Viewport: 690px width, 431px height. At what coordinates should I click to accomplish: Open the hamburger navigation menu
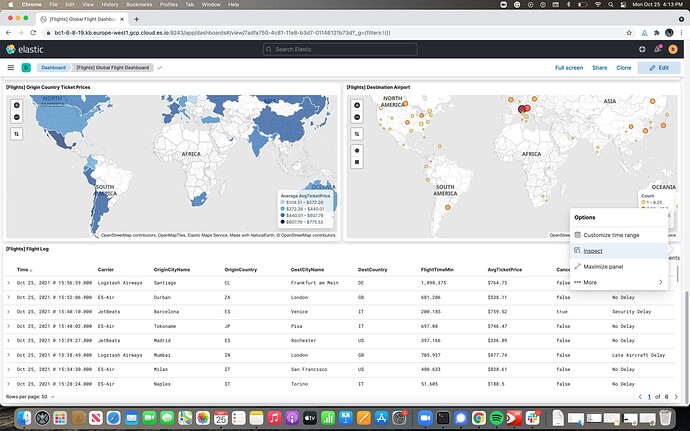point(11,67)
